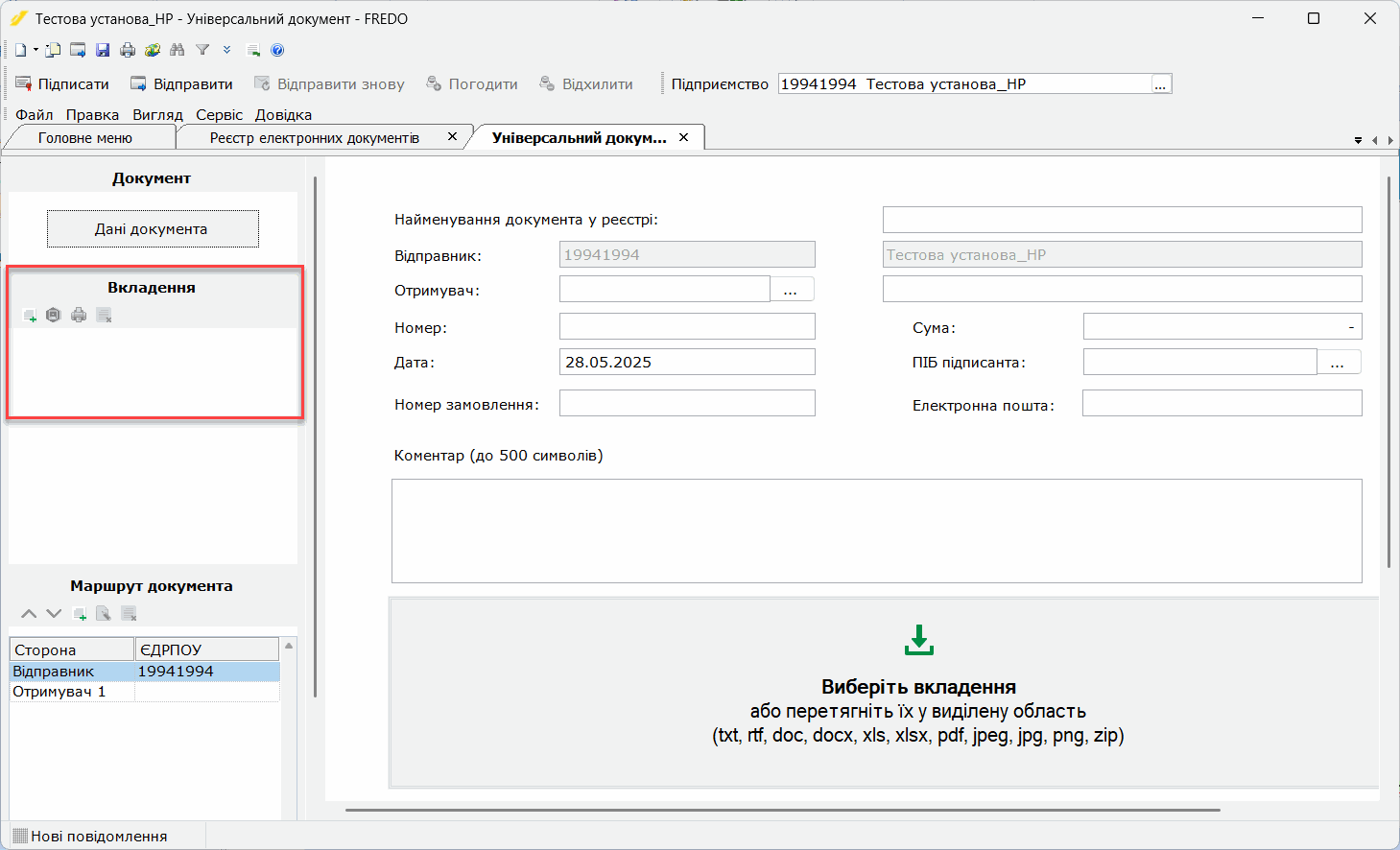Click the sheet with green arrow icon

tap(253, 50)
